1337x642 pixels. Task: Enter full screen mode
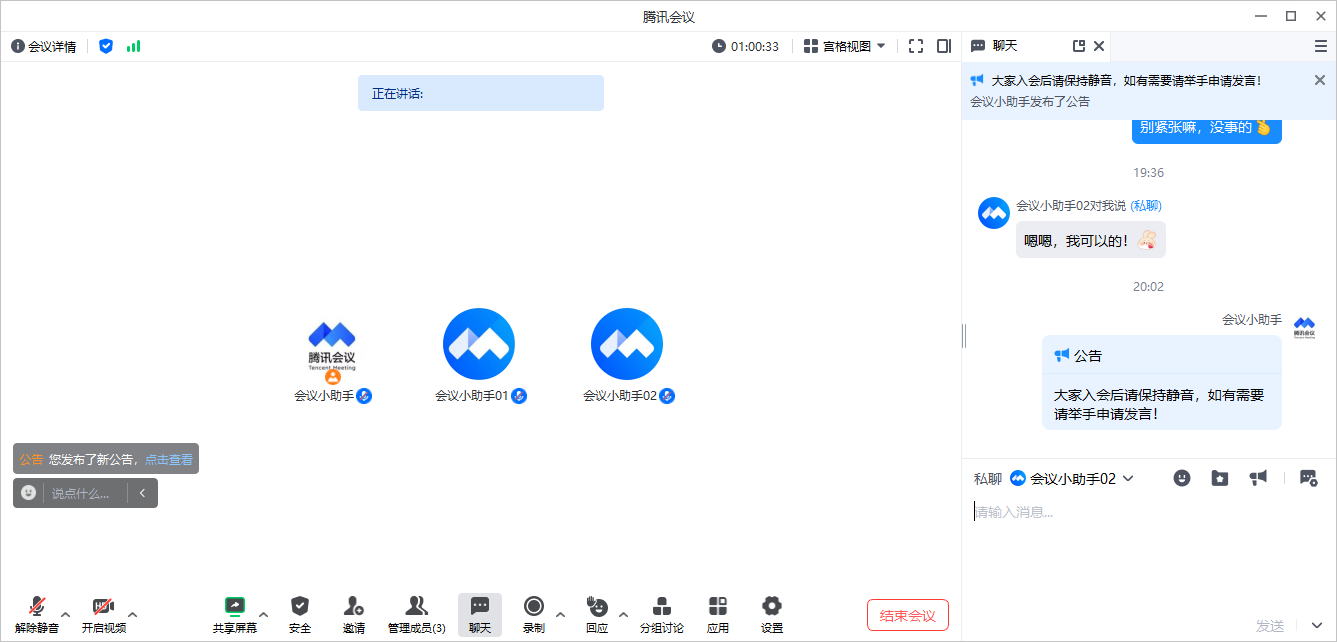click(916, 46)
